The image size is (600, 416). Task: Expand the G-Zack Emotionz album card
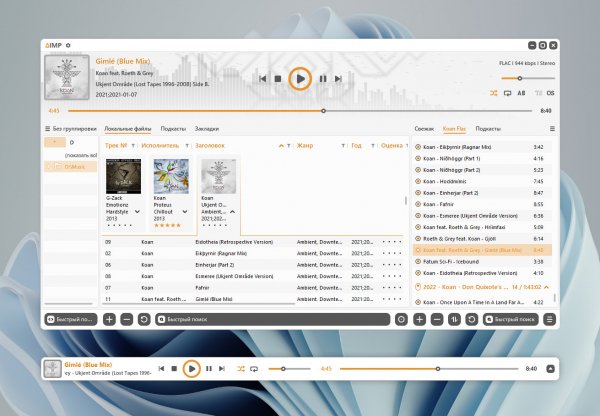[x=137, y=212]
